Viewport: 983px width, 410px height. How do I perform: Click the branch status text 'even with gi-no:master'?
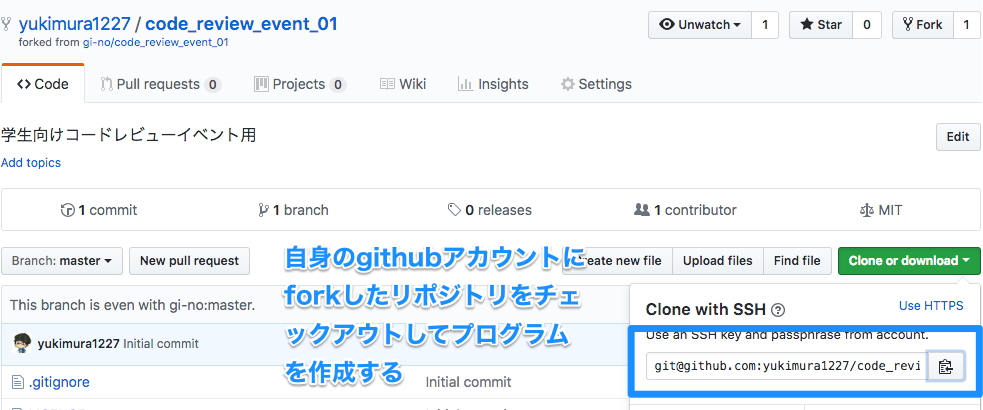click(132, 306)
